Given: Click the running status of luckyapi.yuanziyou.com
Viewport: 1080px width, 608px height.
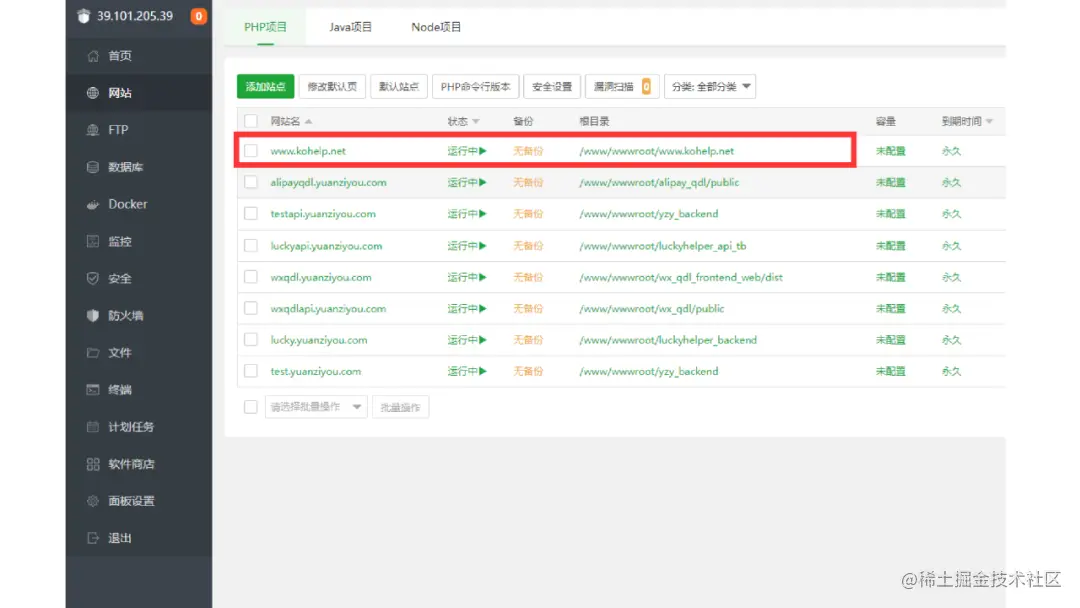Looking at the screenshot, I should 467,246.
